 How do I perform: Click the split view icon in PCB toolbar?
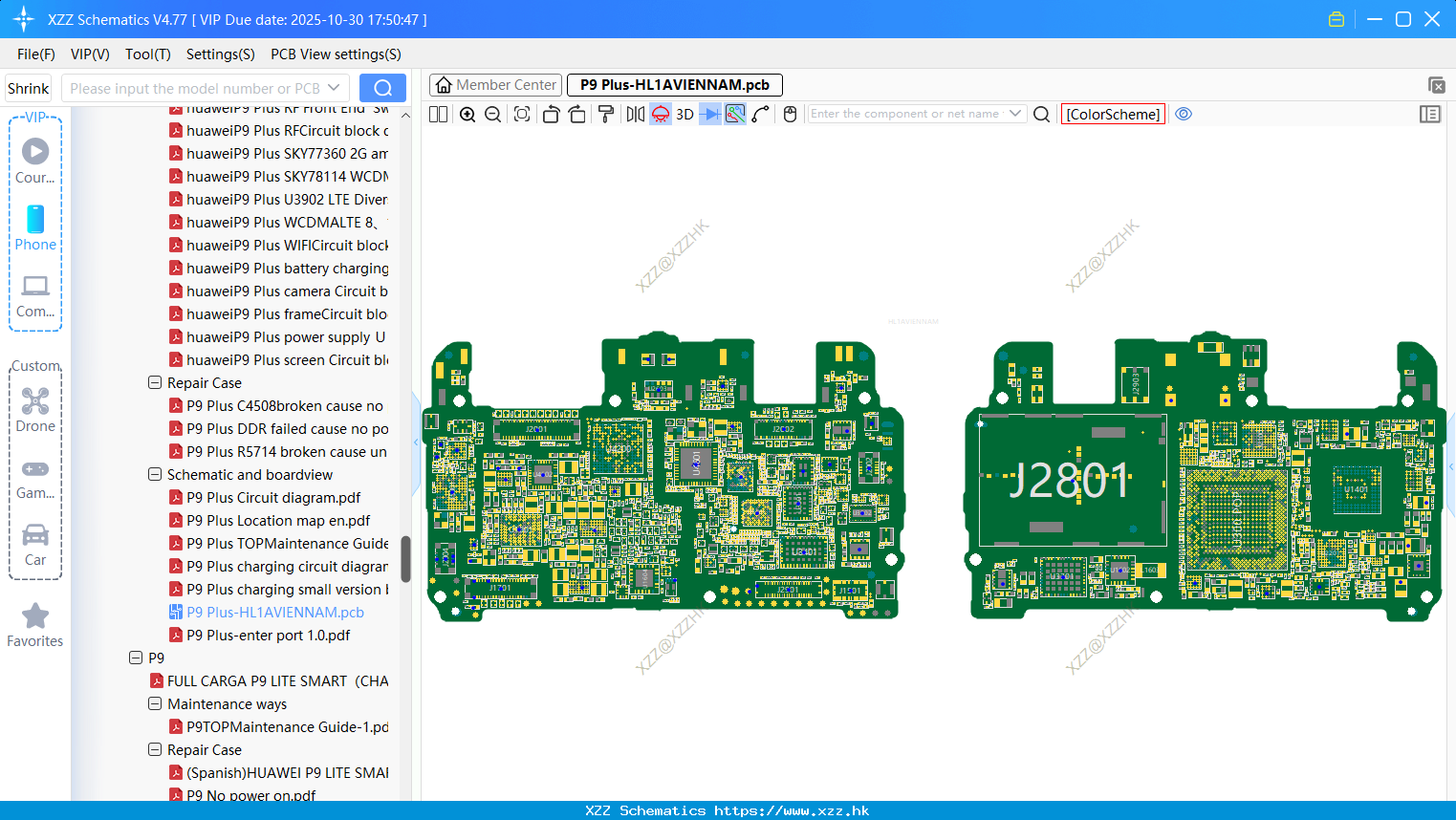pyautogui.click(x=438, y=115)
